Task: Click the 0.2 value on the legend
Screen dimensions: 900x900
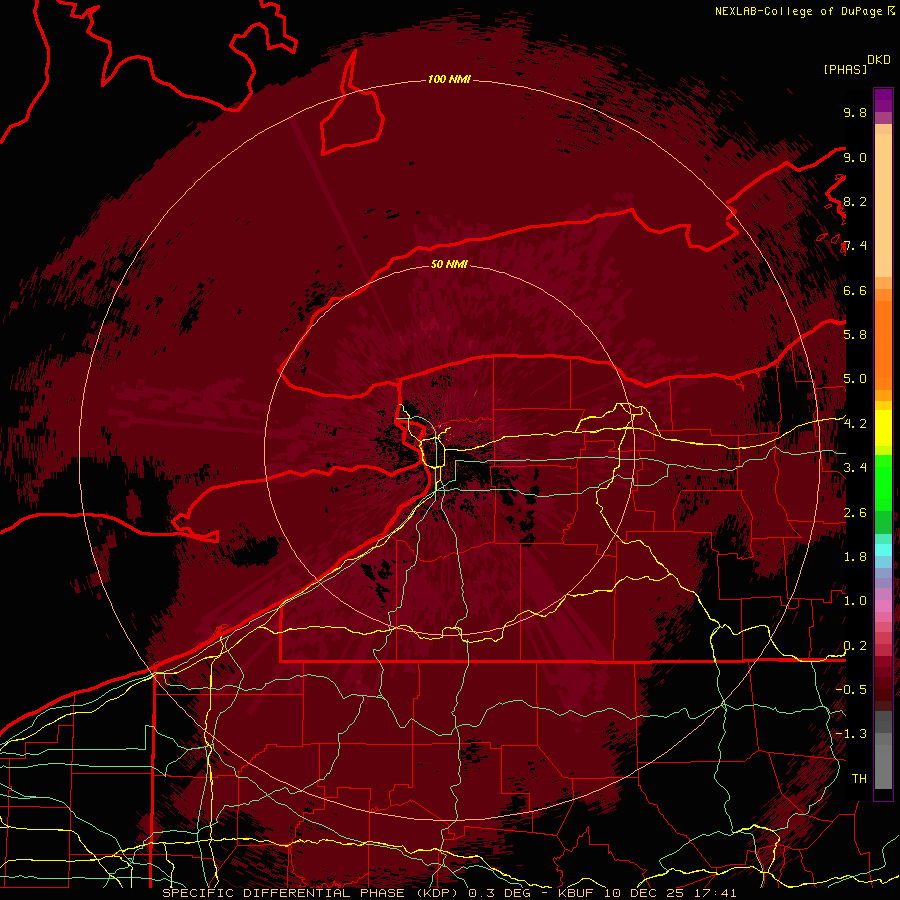Action: 855,646
